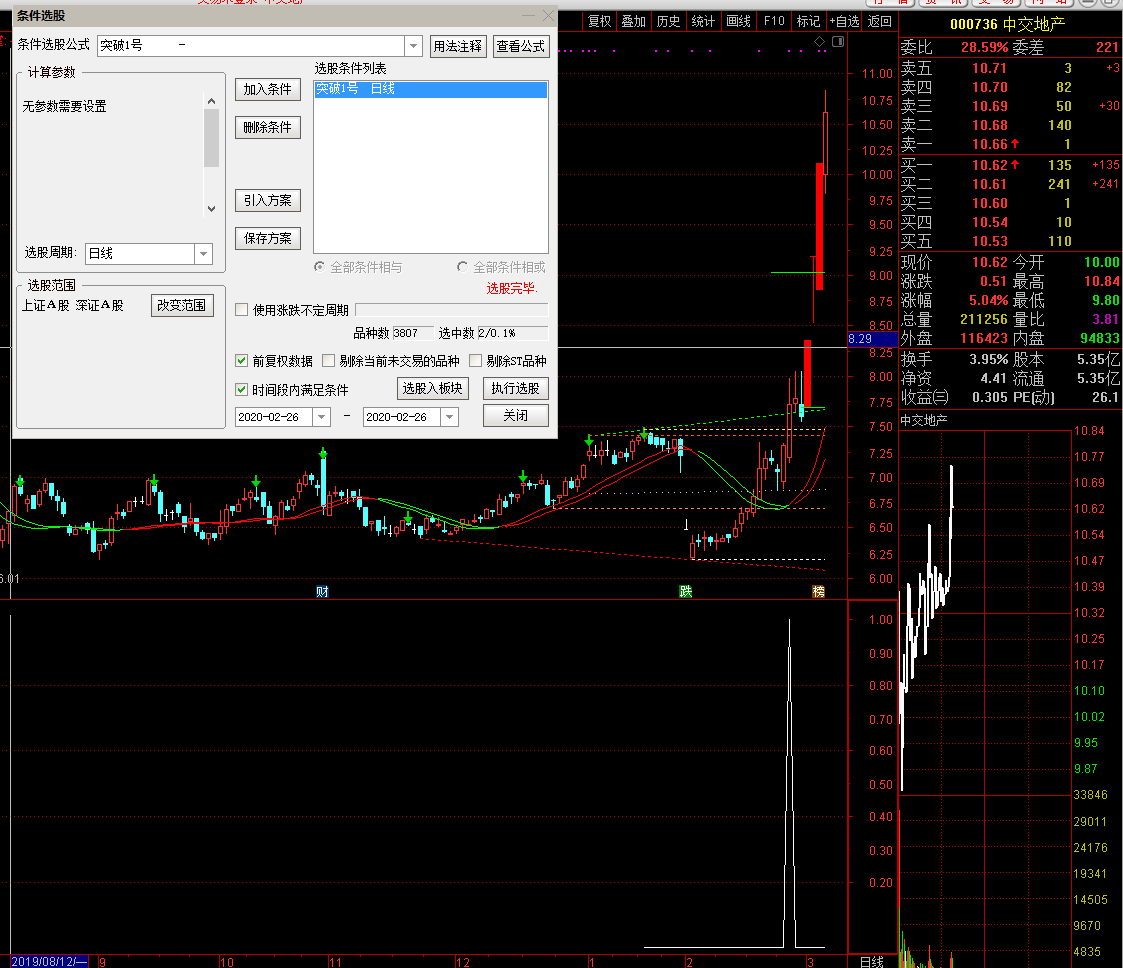1123x968 pixels.
Task: Click the stock title 000736 中交地产
Action: pyautogui.click(x=1007, y=24)
